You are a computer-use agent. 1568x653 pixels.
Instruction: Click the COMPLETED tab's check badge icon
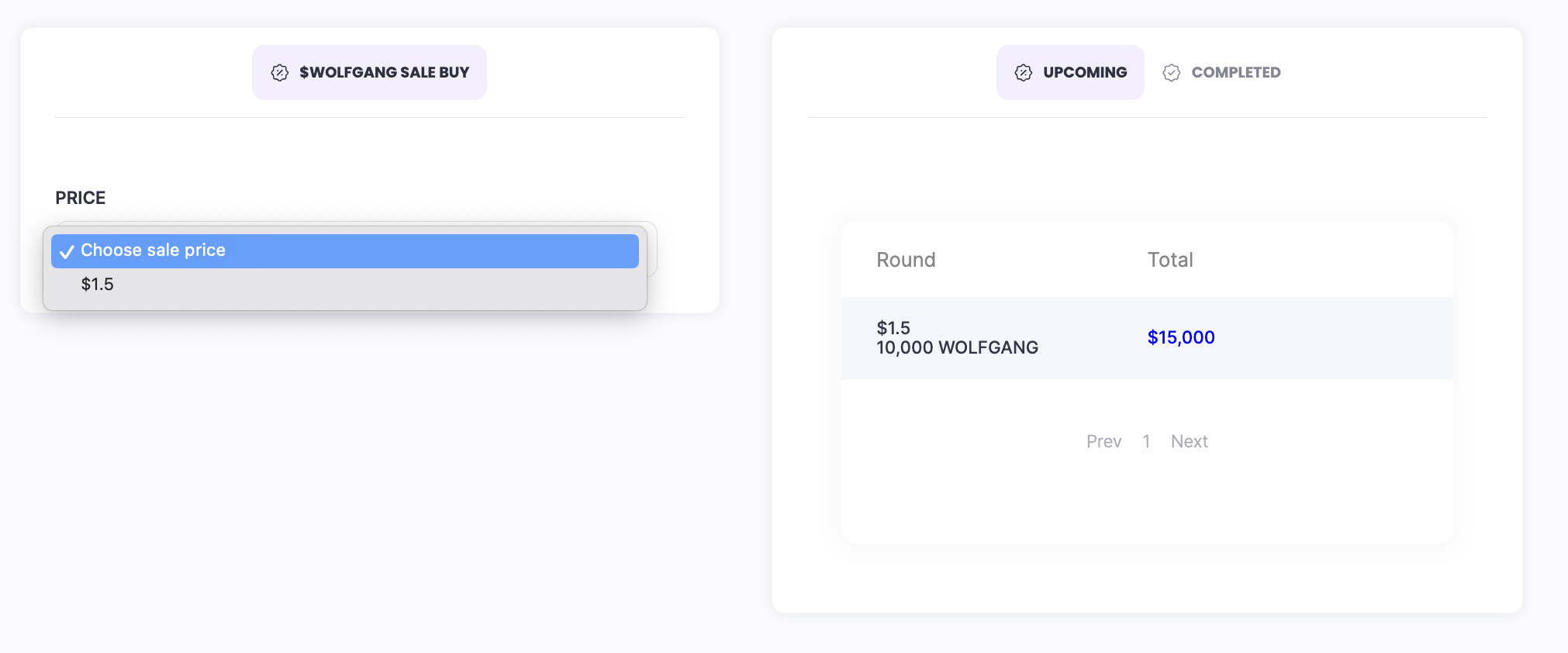pyautogui.click(x=1171, y=73)
